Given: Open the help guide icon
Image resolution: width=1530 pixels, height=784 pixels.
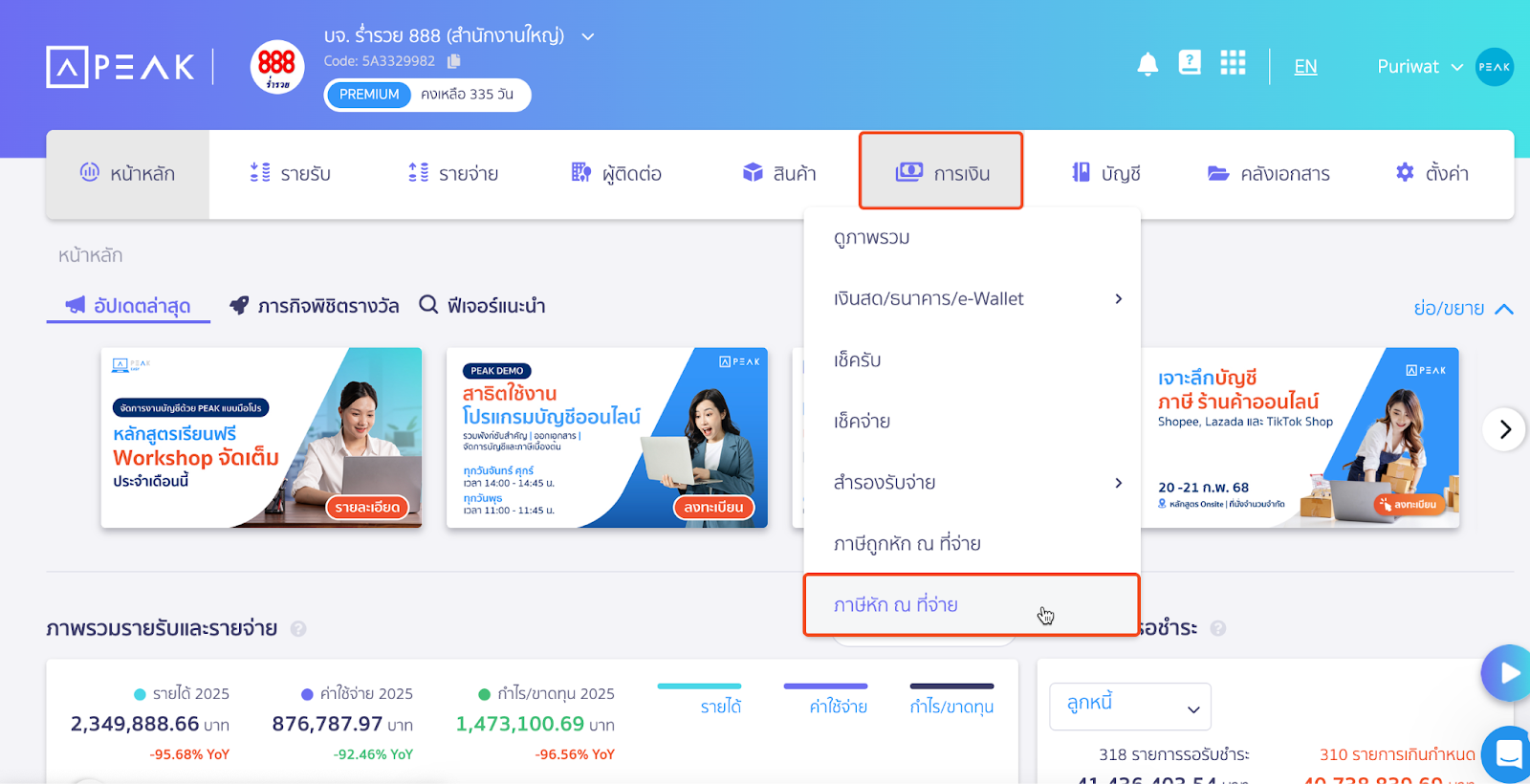Looking at the screenshot, I should pos(1190,63).
